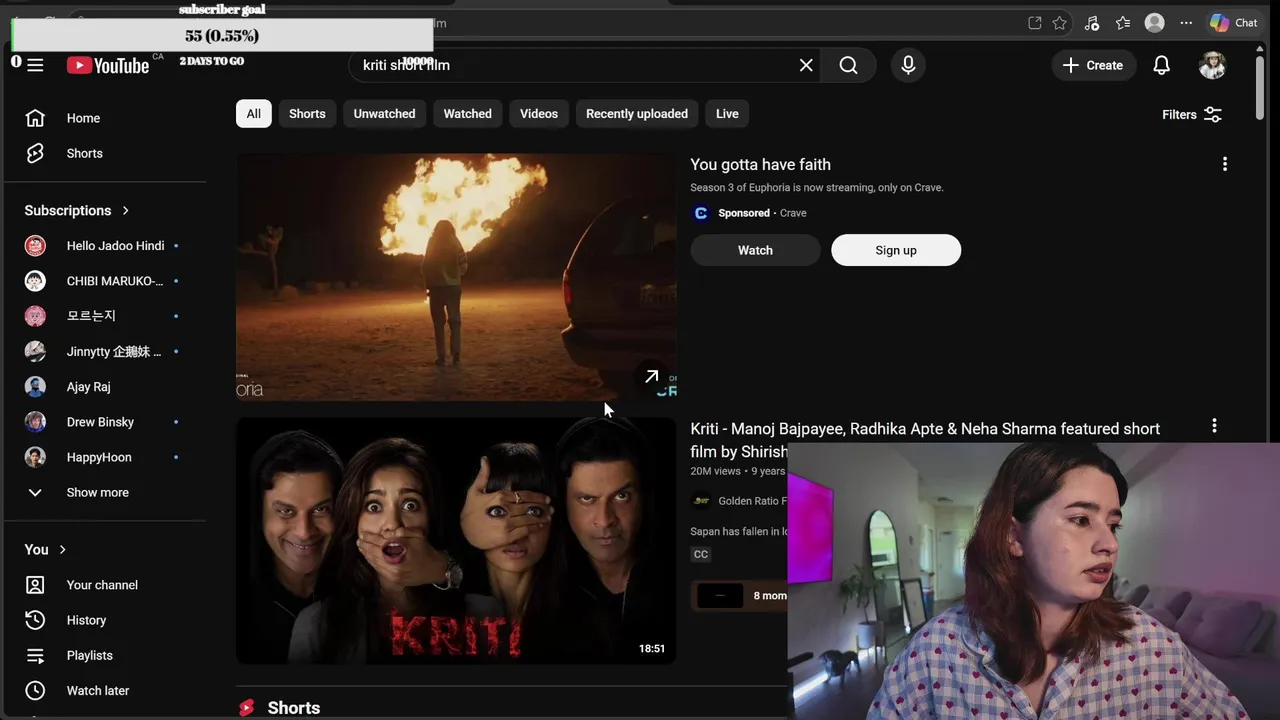Select the Unwatched filter chip

click(x=384, y=114)
